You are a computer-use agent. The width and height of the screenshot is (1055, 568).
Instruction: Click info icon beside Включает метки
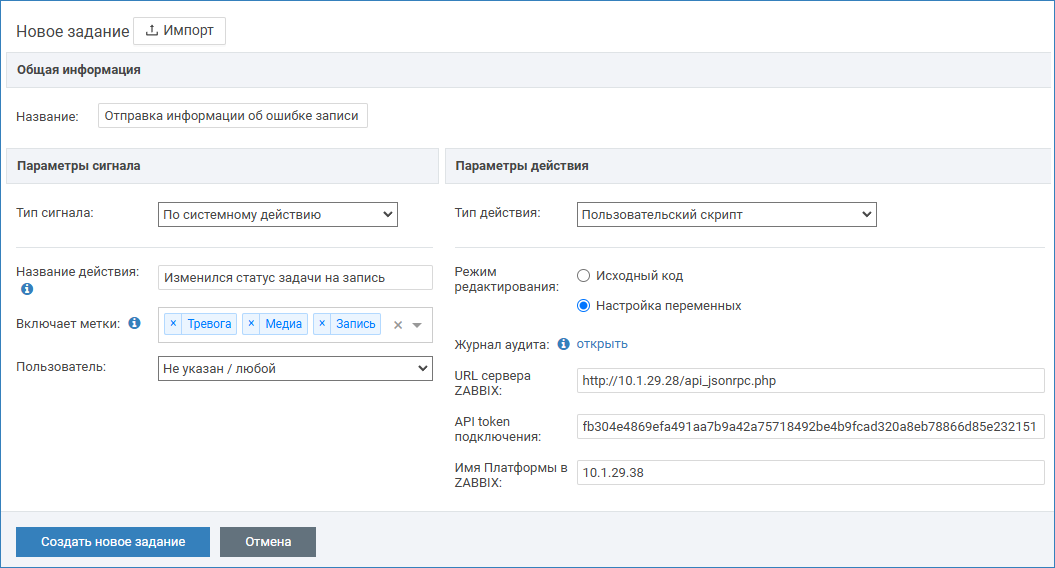click(135, 323)
